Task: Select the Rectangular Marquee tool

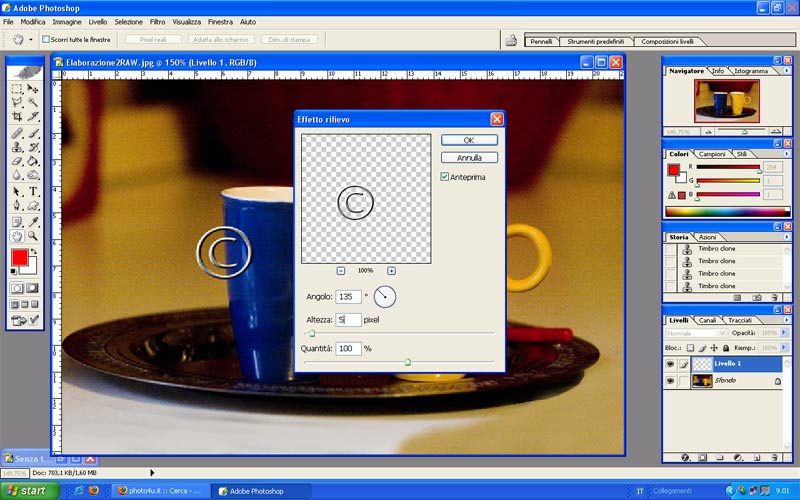Action: coord(17,88)
